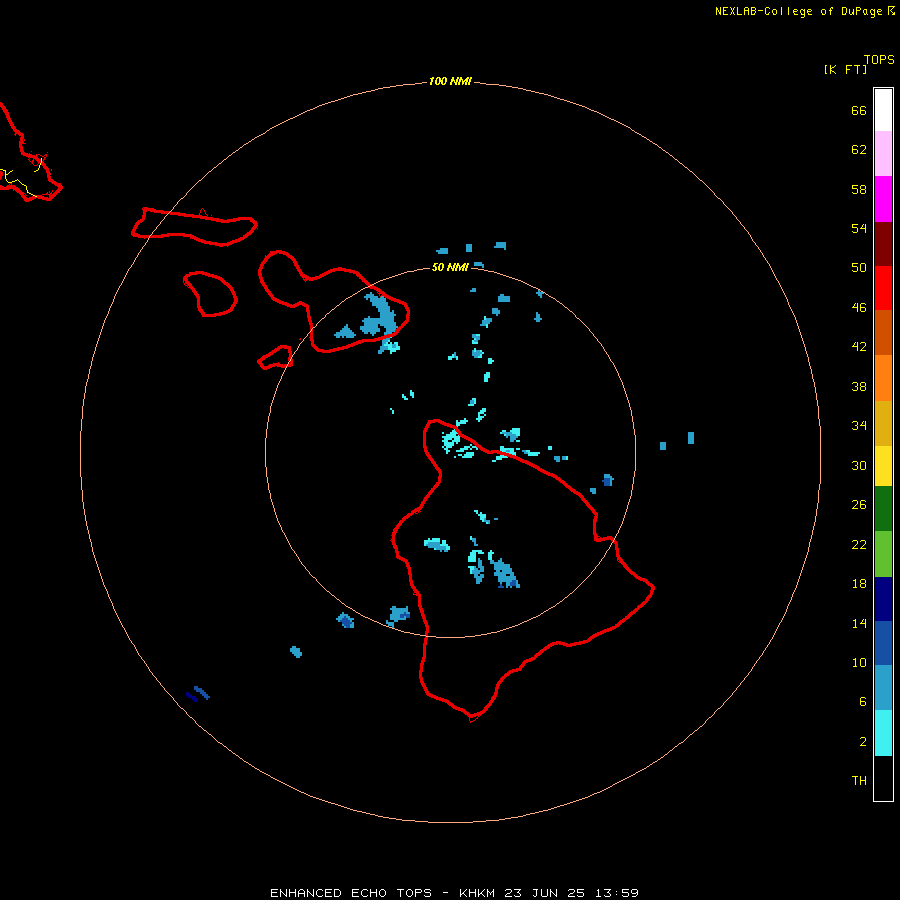Click the bright red 46-50 kft legend swatch
900x900 pixels.
(x=883, y=288)
